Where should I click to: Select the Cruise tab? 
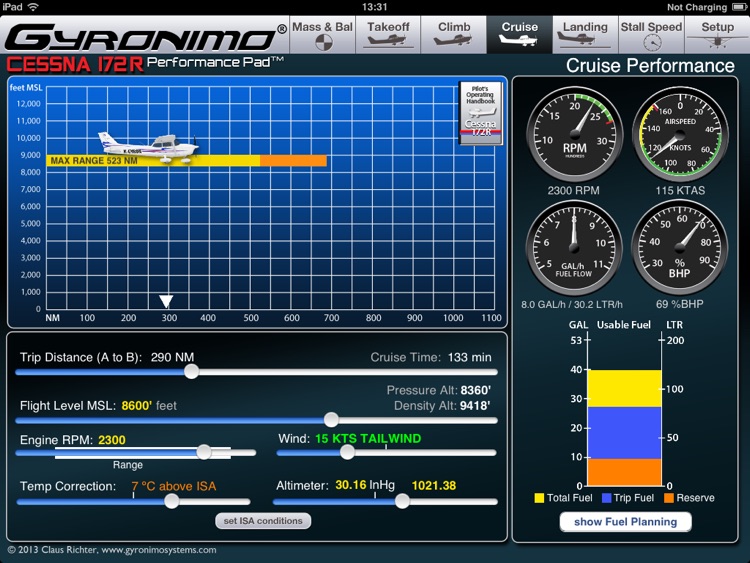[x=519, y=34]
